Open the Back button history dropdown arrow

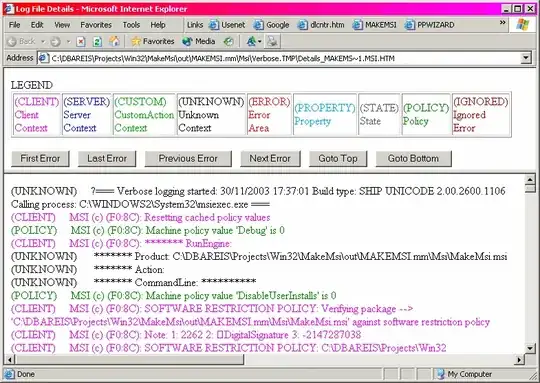43,42
